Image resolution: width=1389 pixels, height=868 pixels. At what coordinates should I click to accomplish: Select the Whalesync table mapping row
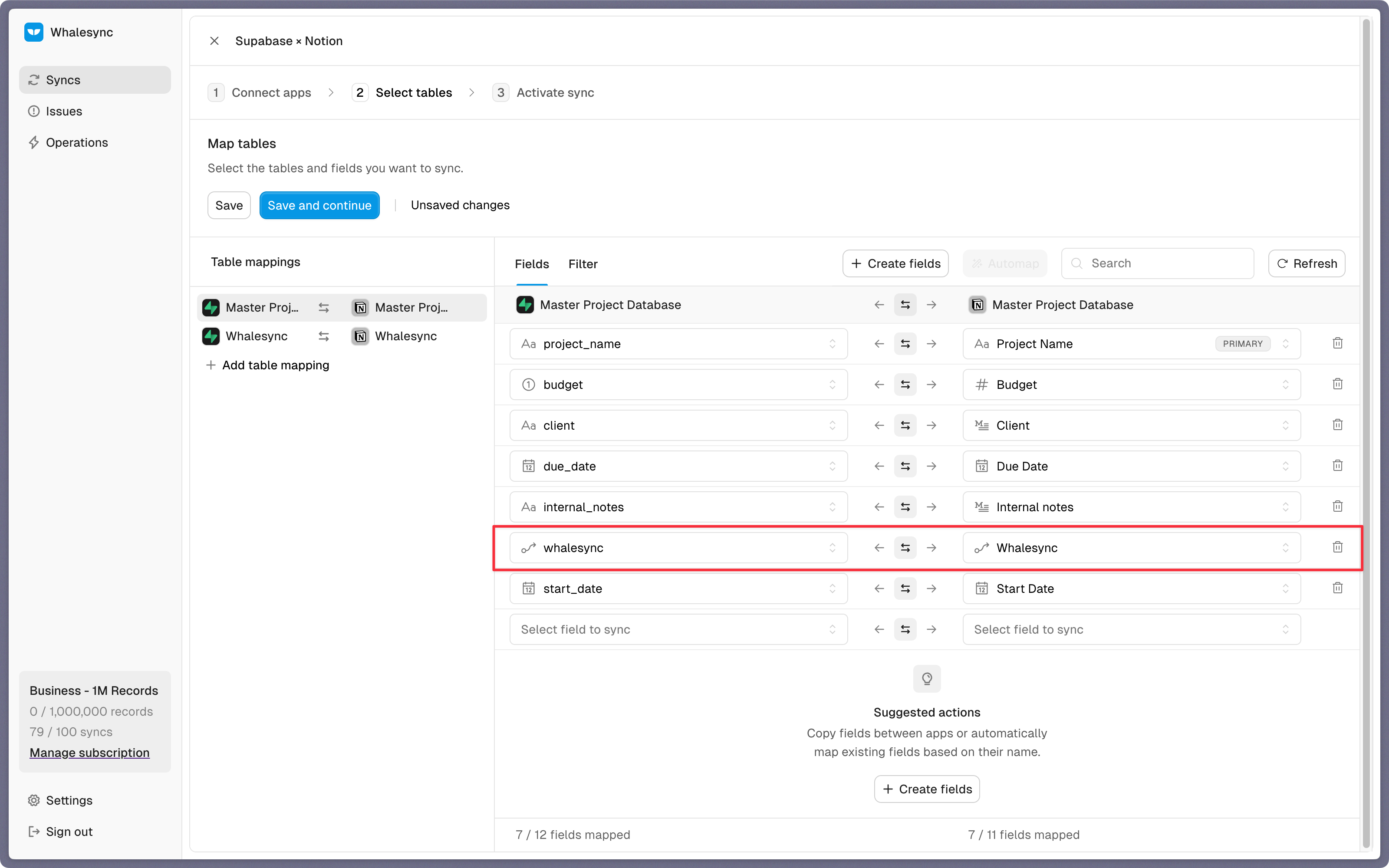(x=342, y=336)
